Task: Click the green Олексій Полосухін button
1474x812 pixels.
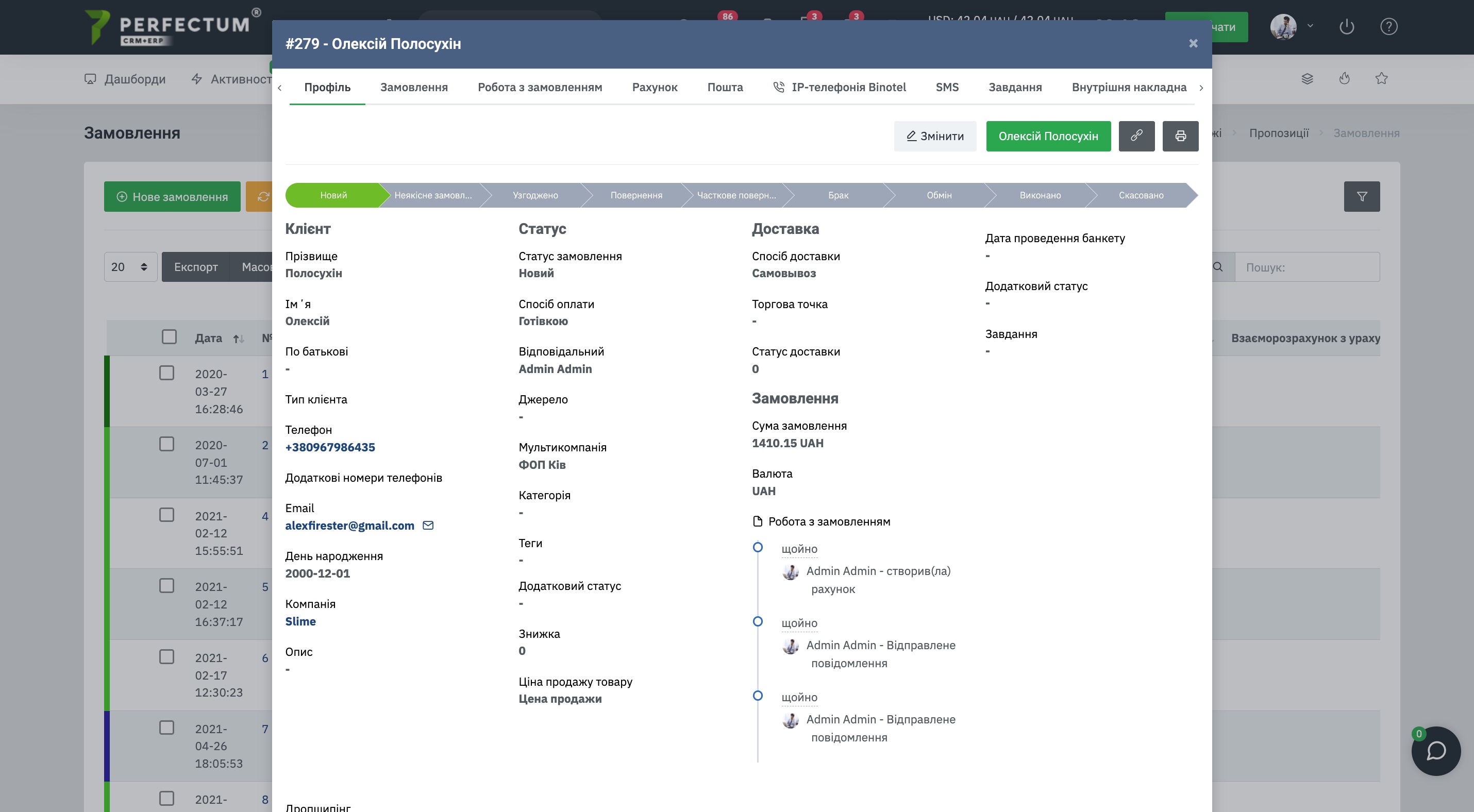Action: (x=1048, y=136)
